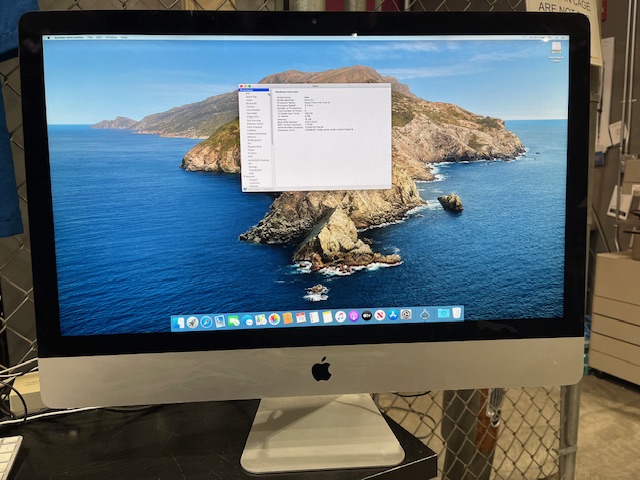Launch Maps from the Dock
The image size is (640, 480).
tap(261, 320)
